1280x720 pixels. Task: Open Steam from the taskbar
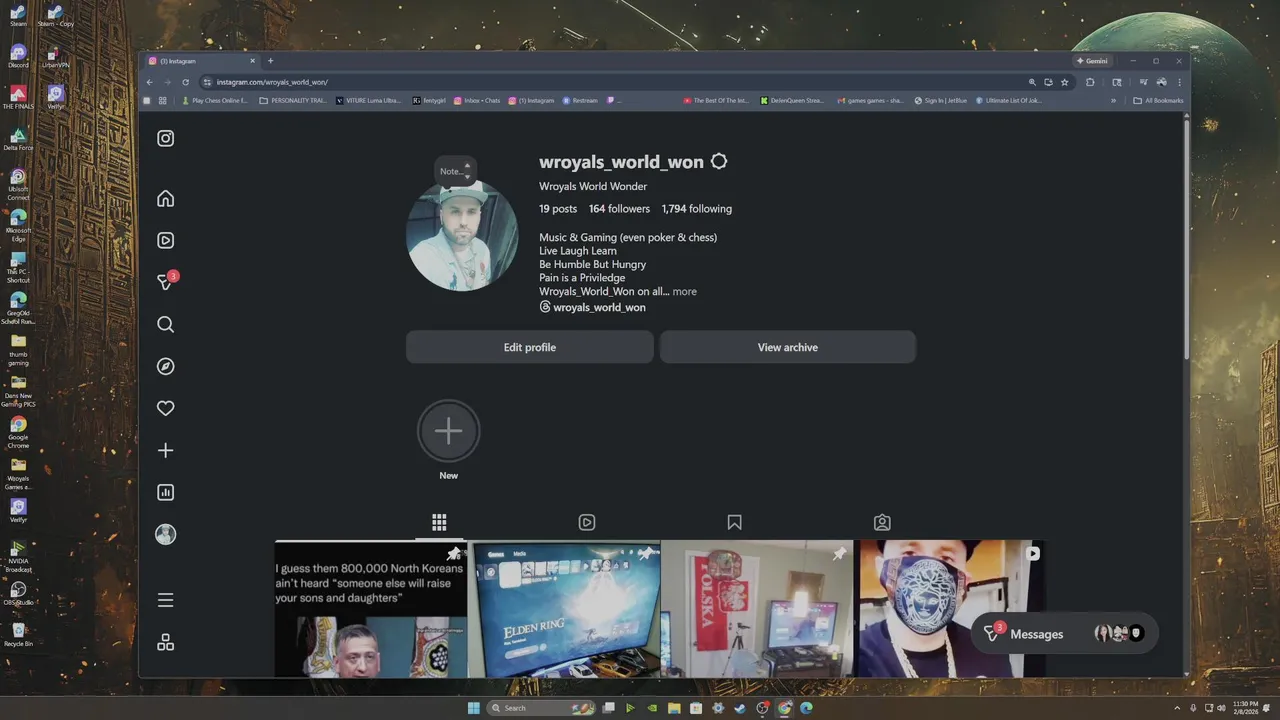pos(740,708)
